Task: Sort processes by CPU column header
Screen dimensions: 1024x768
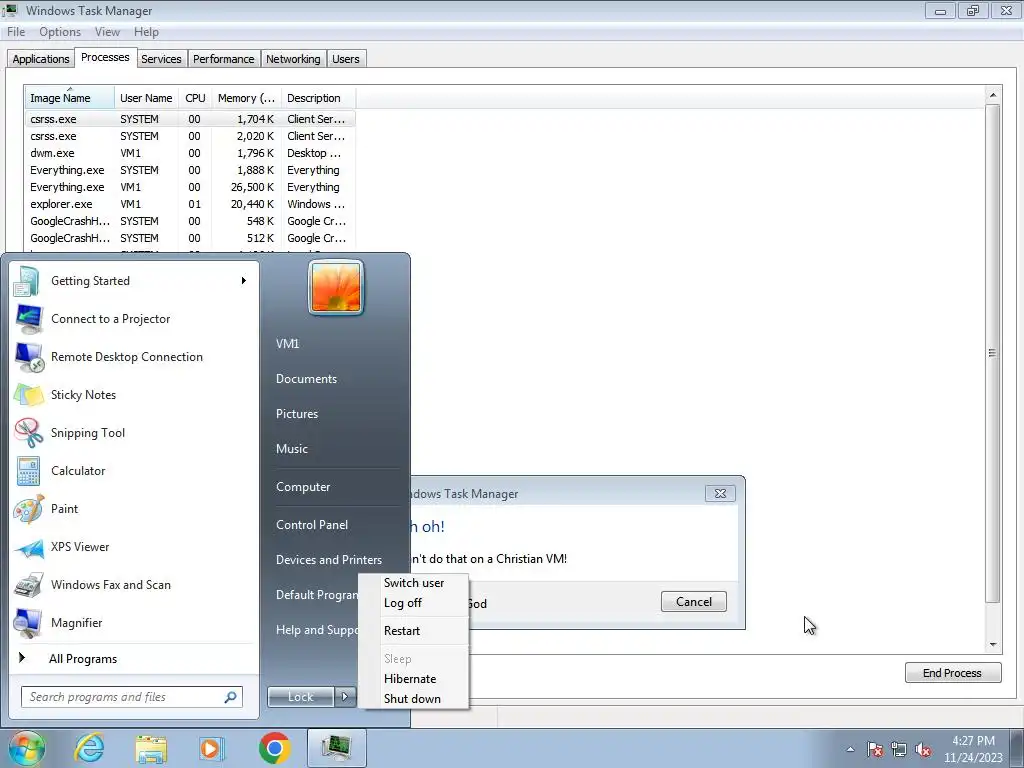Action: point(195,98)
